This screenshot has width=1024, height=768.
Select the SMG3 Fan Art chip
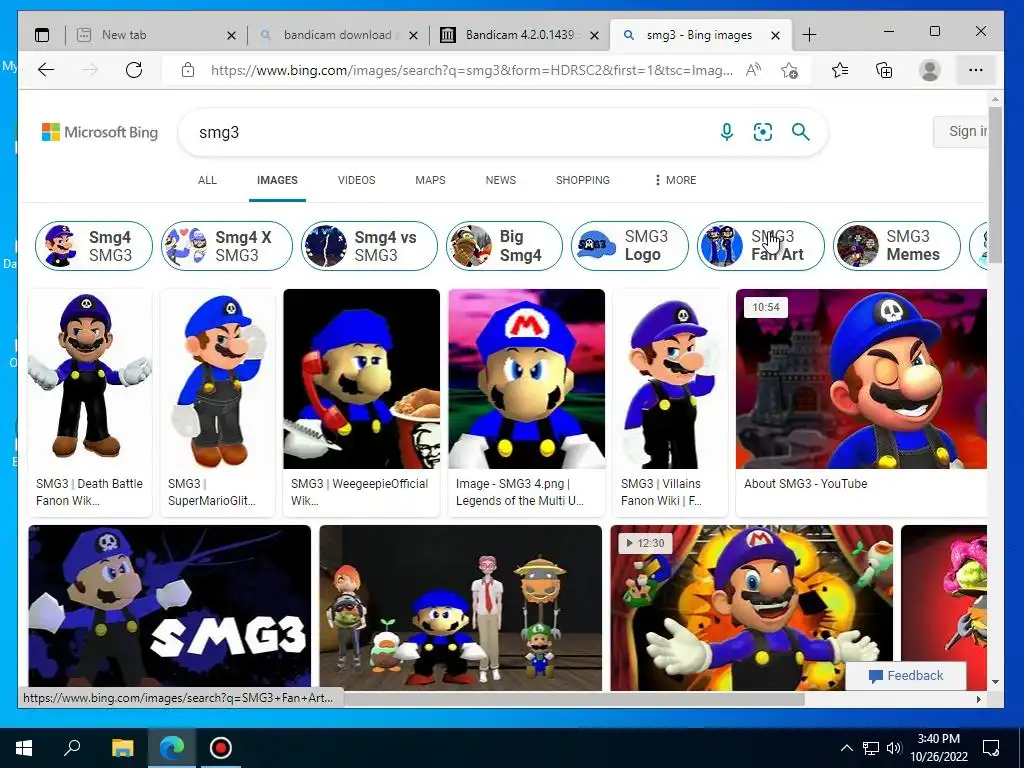760,246
